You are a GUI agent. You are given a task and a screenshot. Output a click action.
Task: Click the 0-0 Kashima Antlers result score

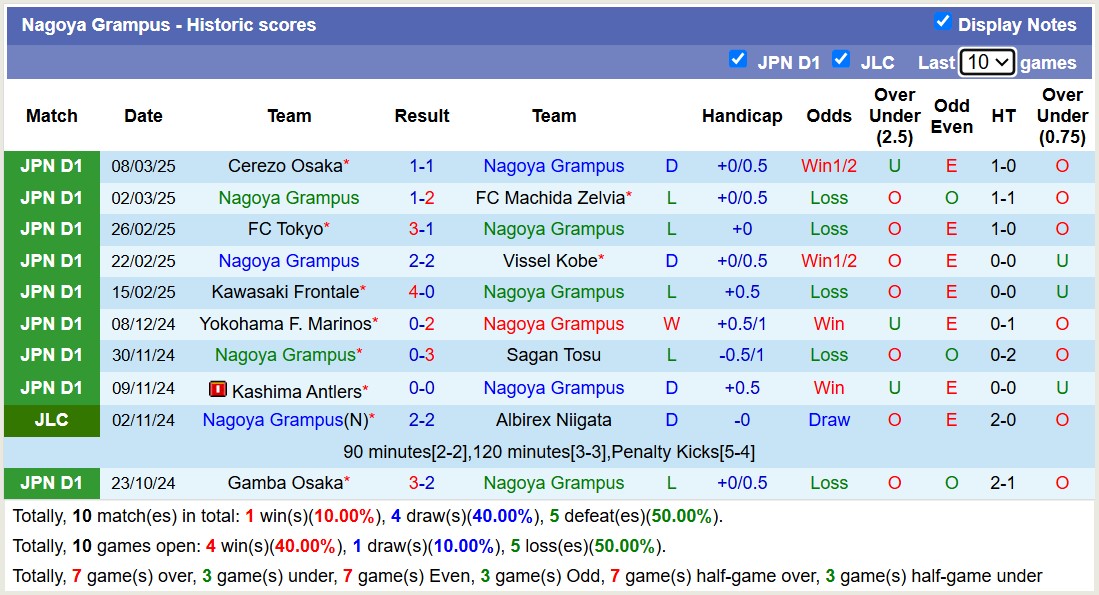(421, 388)
